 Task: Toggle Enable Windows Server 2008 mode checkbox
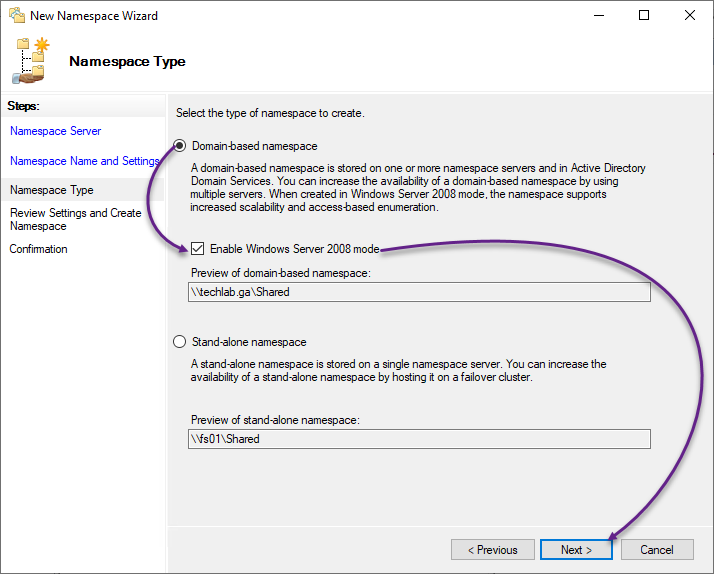coord(197,249)
